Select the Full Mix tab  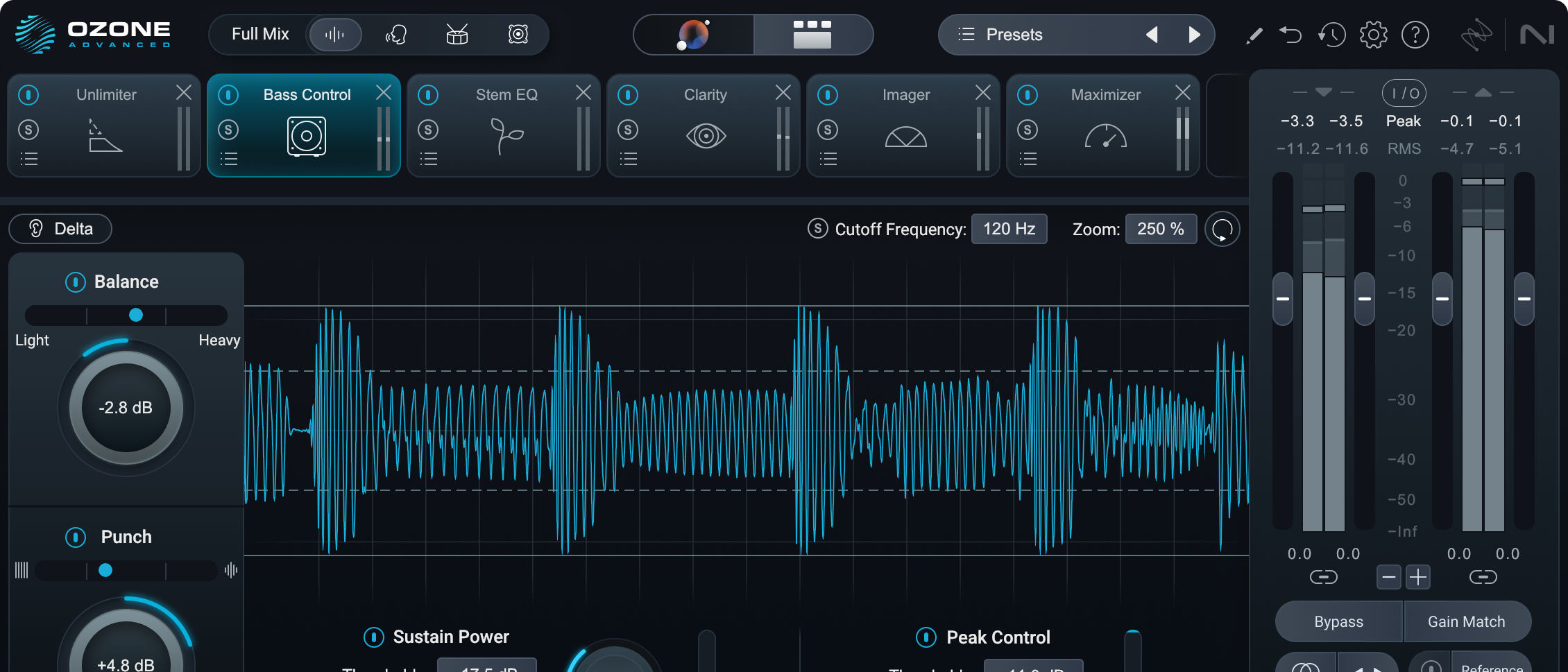[x=262, y=34]
